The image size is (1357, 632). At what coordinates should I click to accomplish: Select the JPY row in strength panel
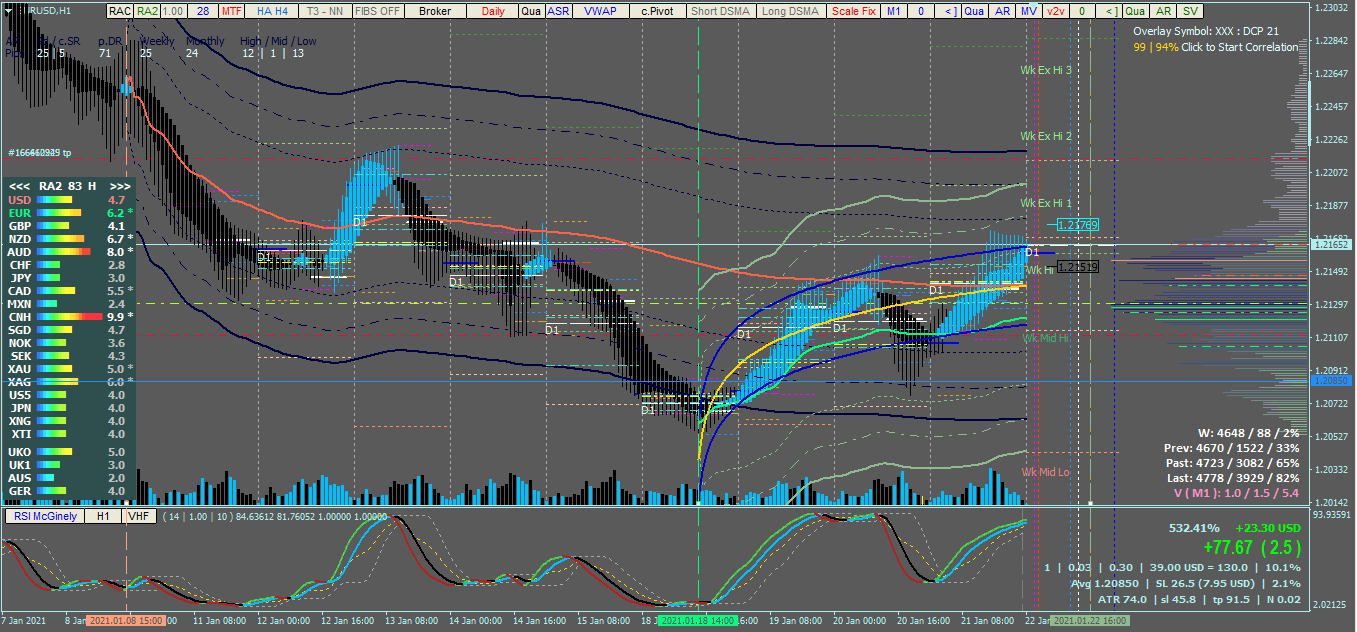tap(68, 278)
